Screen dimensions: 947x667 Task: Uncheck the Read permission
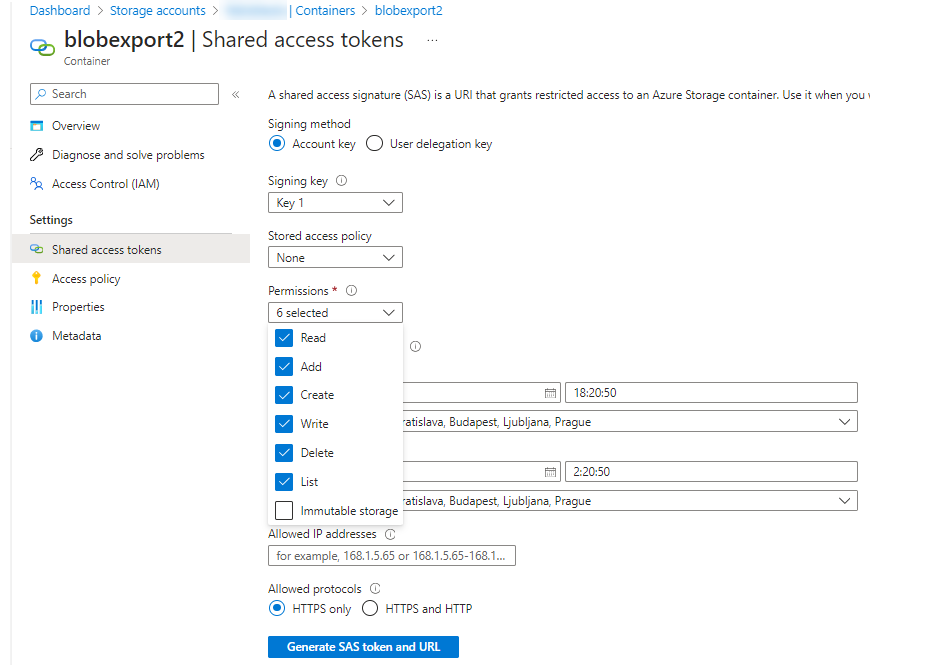click(x=284, y=338)
